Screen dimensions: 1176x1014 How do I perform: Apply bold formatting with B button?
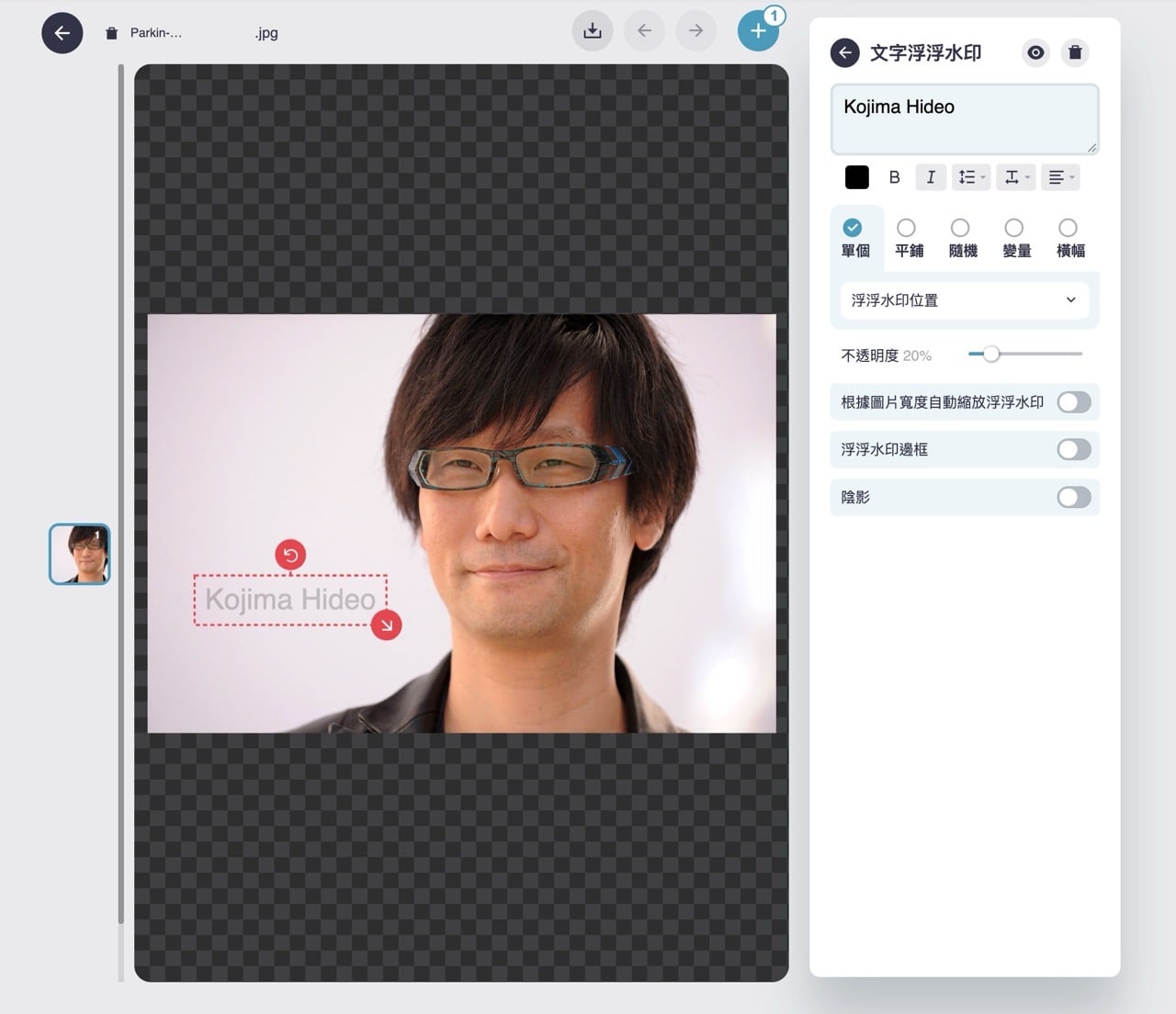click(894, 177)
